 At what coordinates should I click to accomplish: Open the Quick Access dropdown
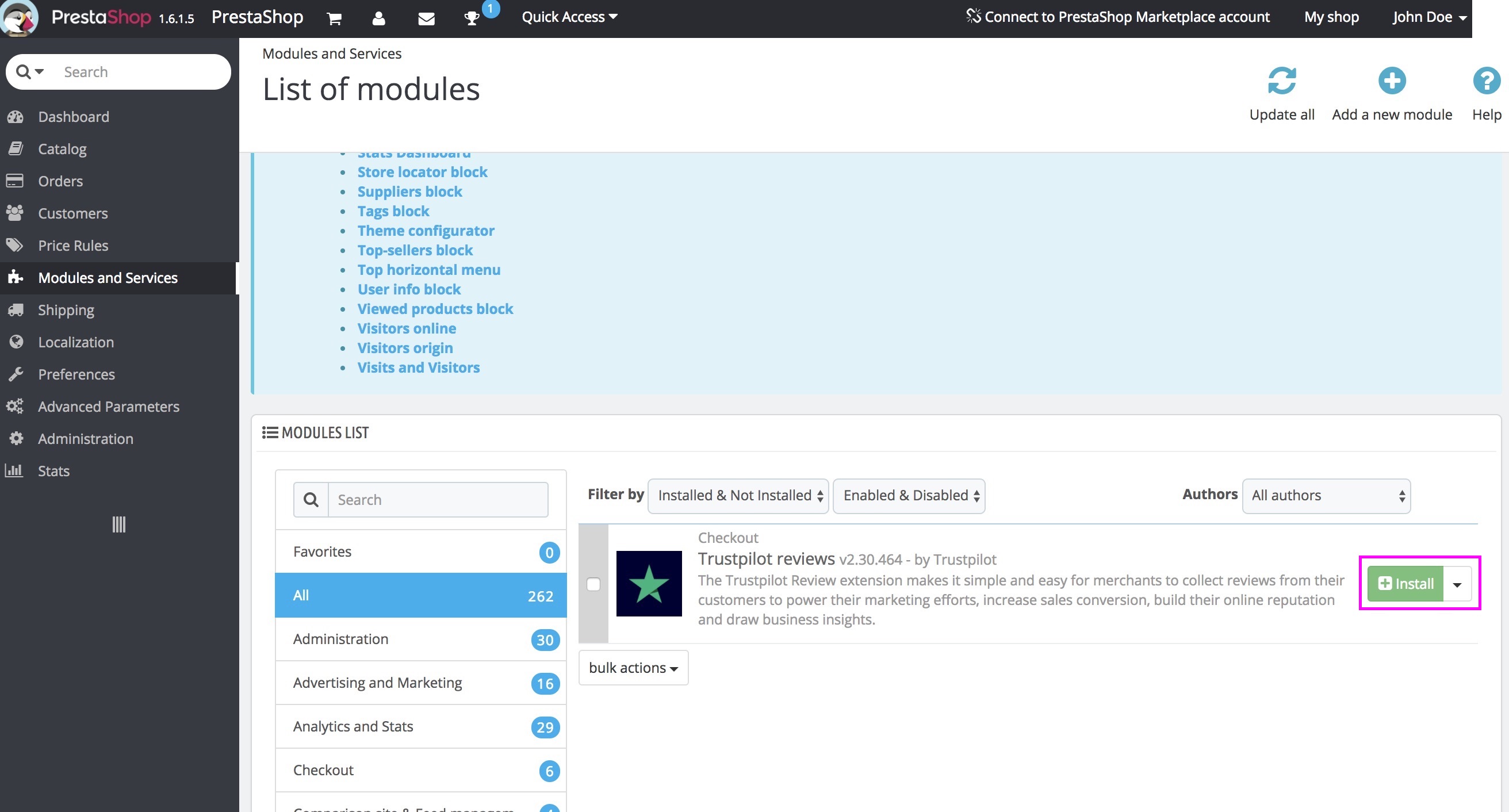tap(569, 17)
